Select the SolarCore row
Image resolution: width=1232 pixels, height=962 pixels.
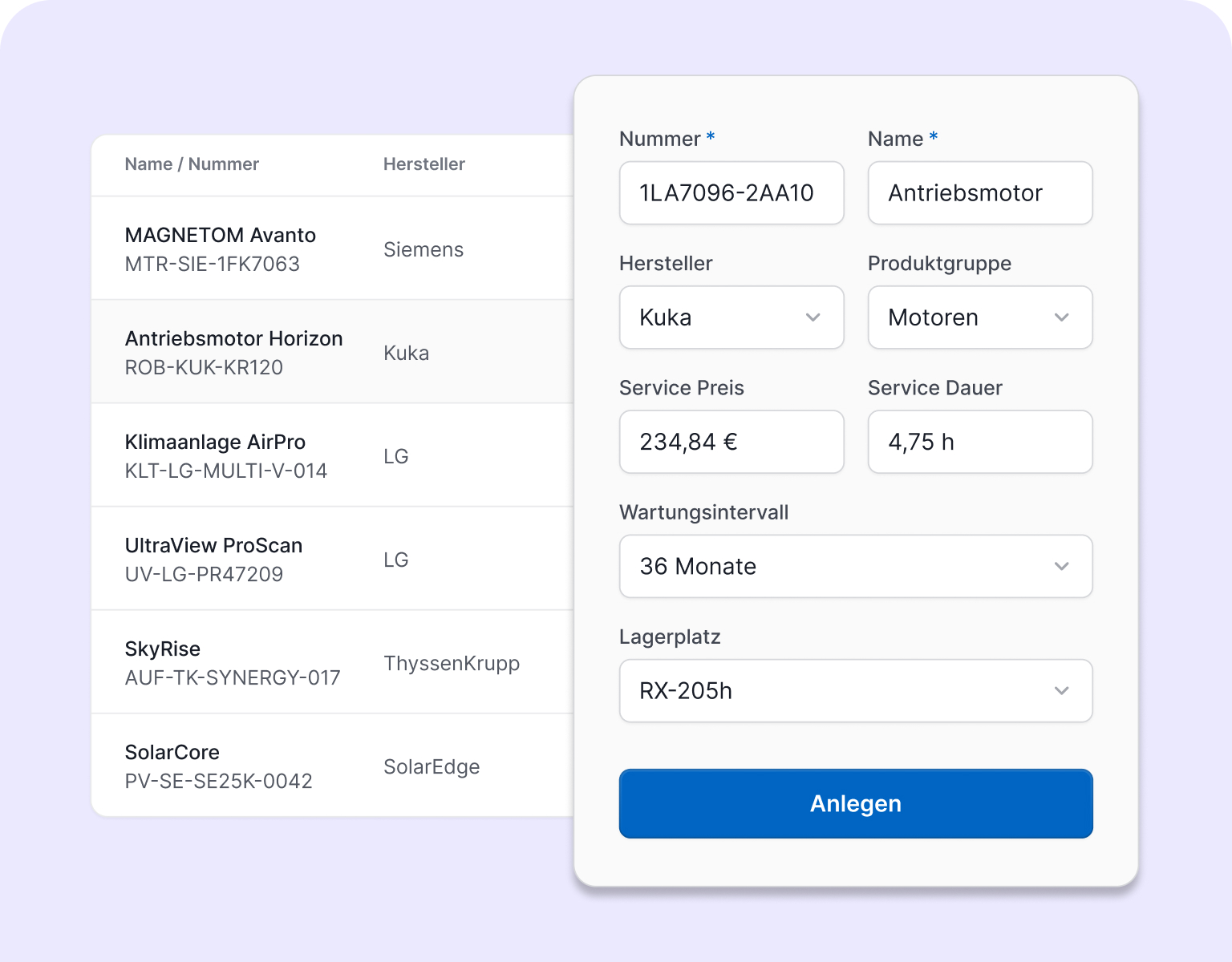(333, 766)
